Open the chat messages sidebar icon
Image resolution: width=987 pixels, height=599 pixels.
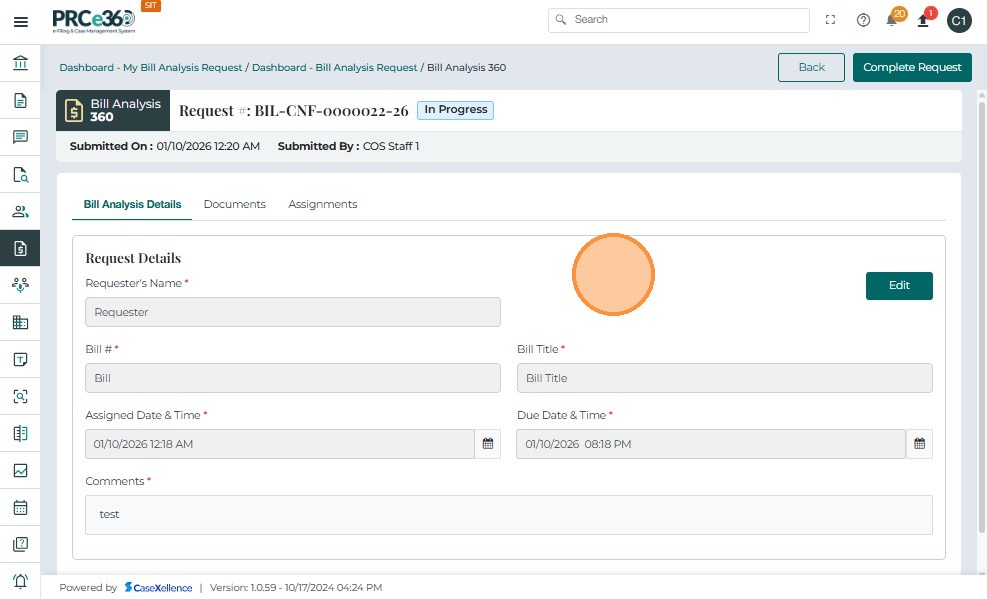(x=20, y=137)
